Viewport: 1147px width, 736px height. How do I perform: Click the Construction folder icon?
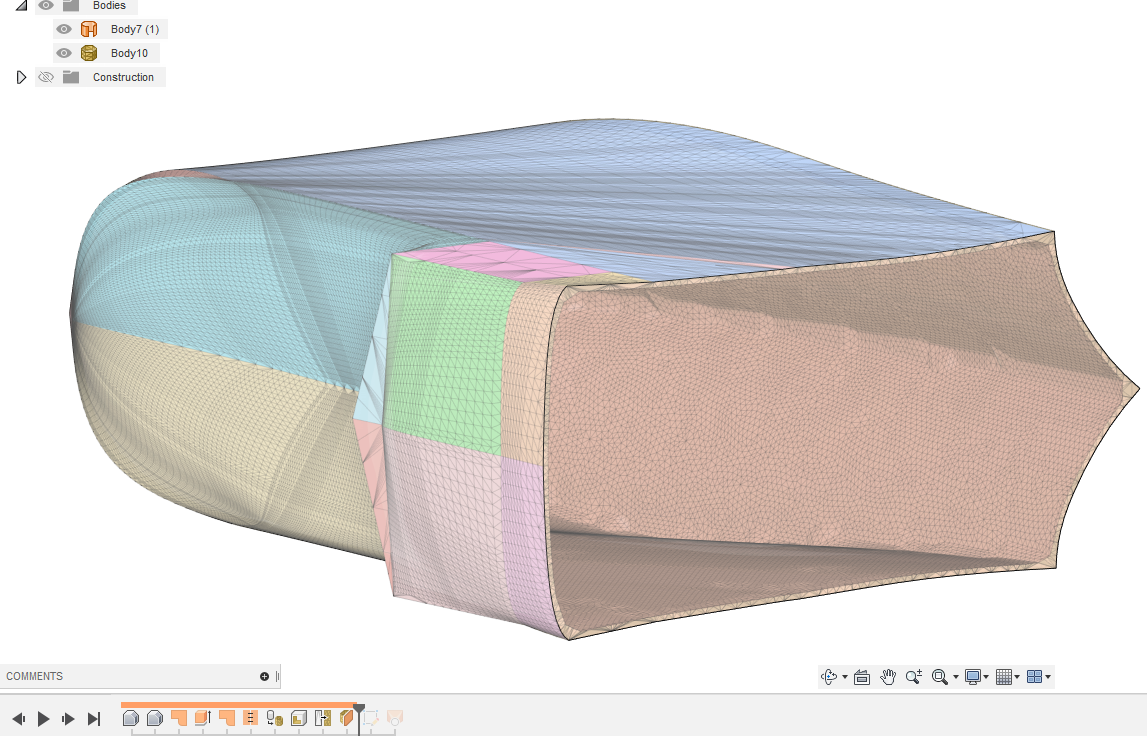coord(71,77)
